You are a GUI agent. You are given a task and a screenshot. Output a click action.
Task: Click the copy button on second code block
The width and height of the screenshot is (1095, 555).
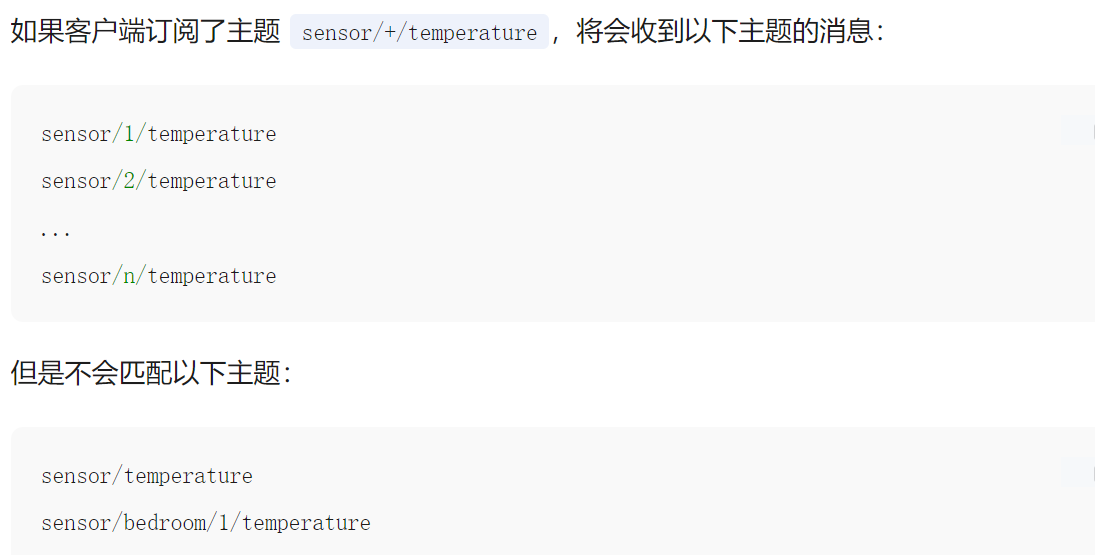(1077, 473)
